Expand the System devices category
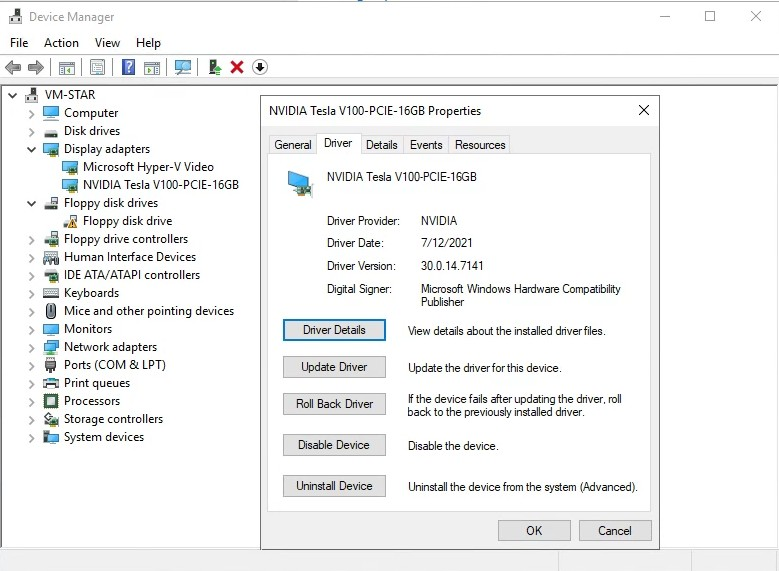Viewport: 779px width, 571px height. tap(31, 438)
